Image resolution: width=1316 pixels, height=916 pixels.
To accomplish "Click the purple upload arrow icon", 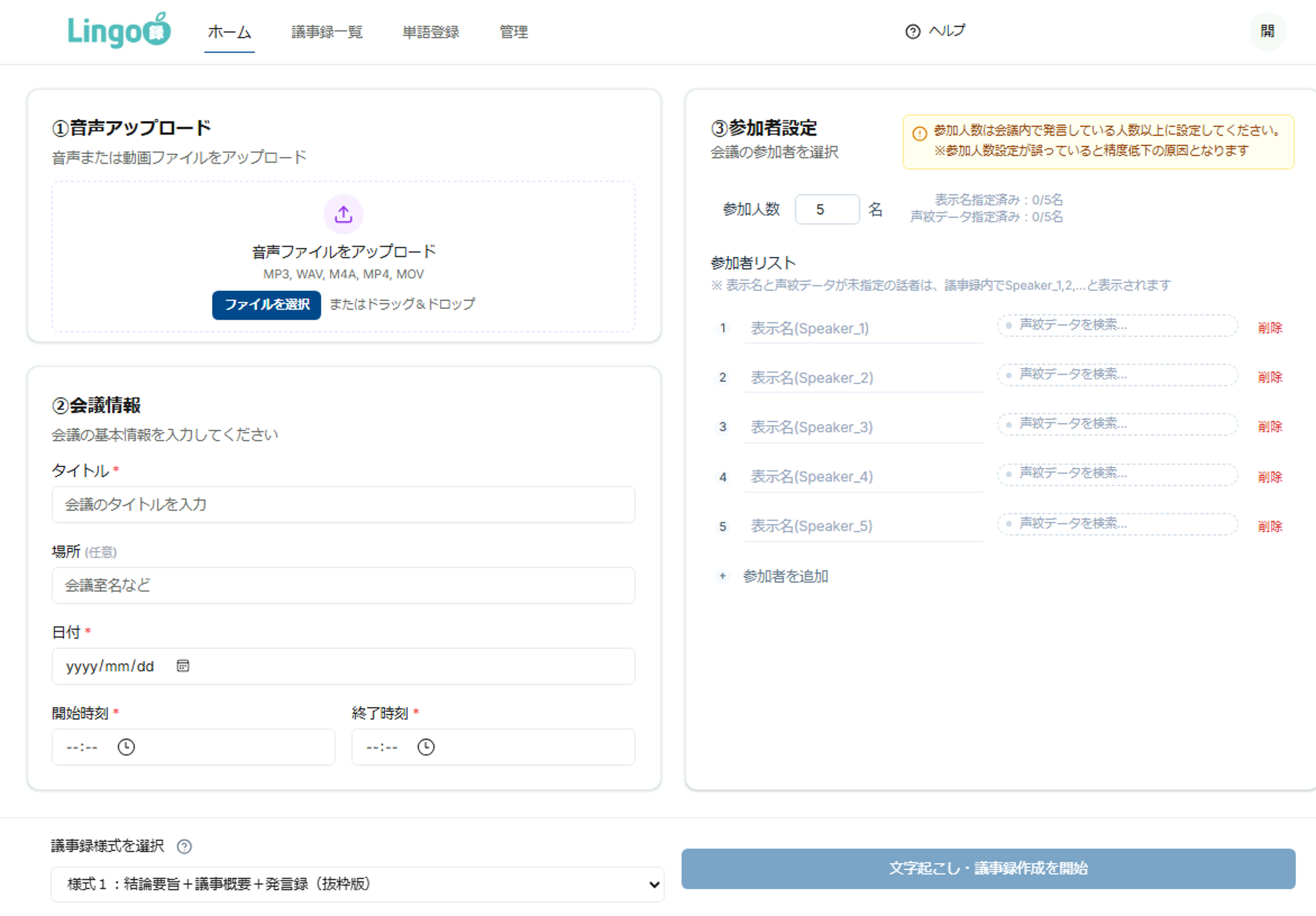I will click(x=343, y=214).
